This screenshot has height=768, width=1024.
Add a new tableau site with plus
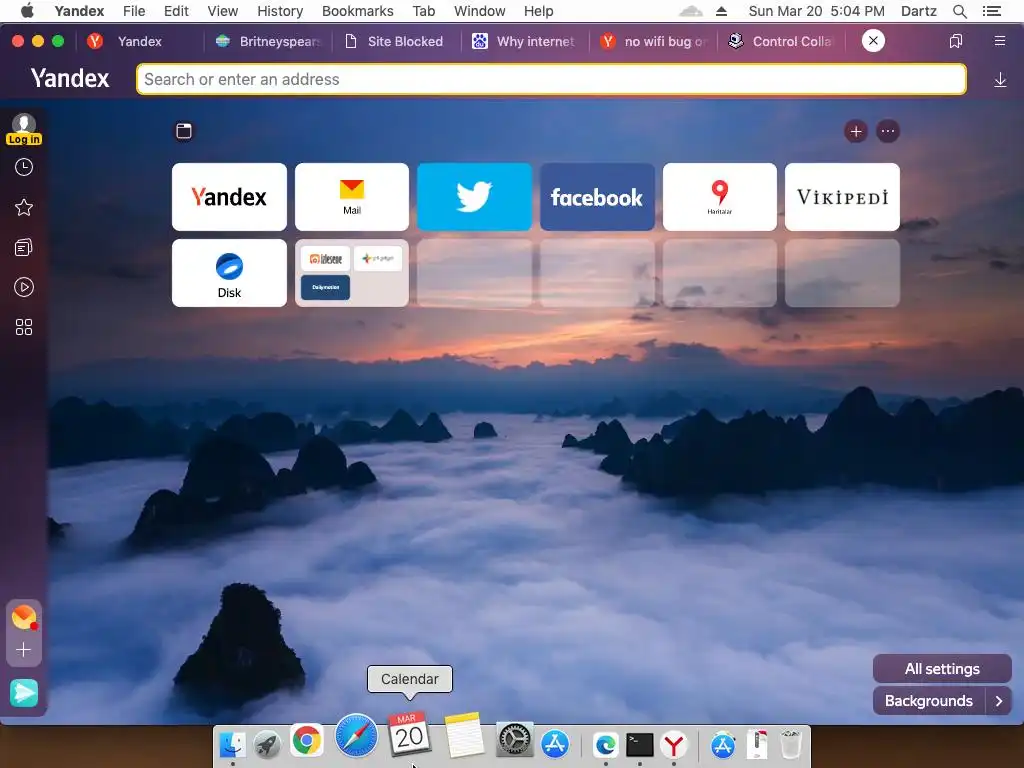[x=856, y=131]
